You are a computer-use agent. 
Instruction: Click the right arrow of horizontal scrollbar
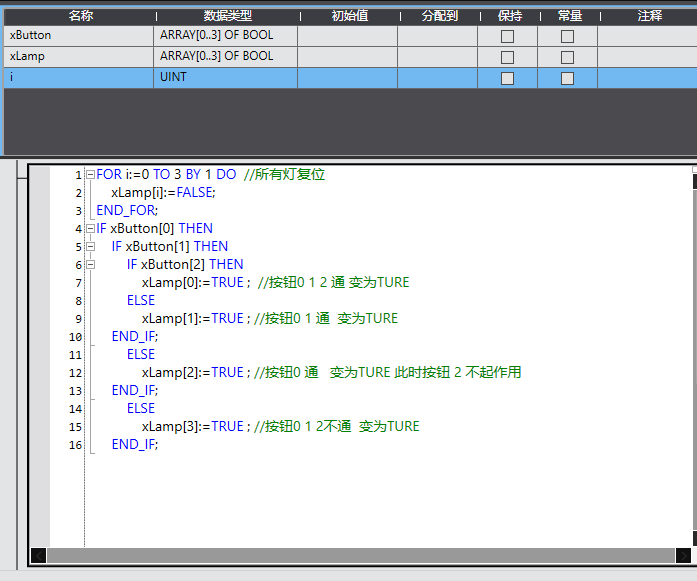[683, 555]
